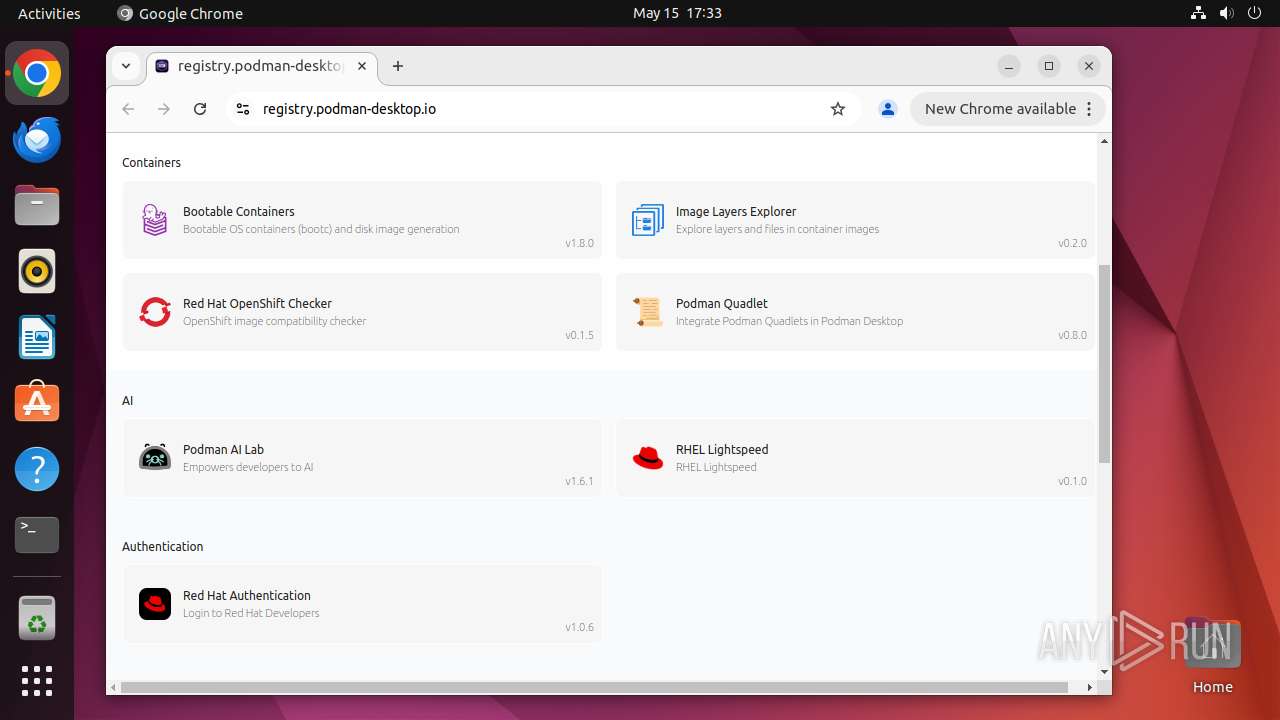Open the Podman AI Lab title
The width and height of the screenshot is (1280, 720).
click(223, 449)
